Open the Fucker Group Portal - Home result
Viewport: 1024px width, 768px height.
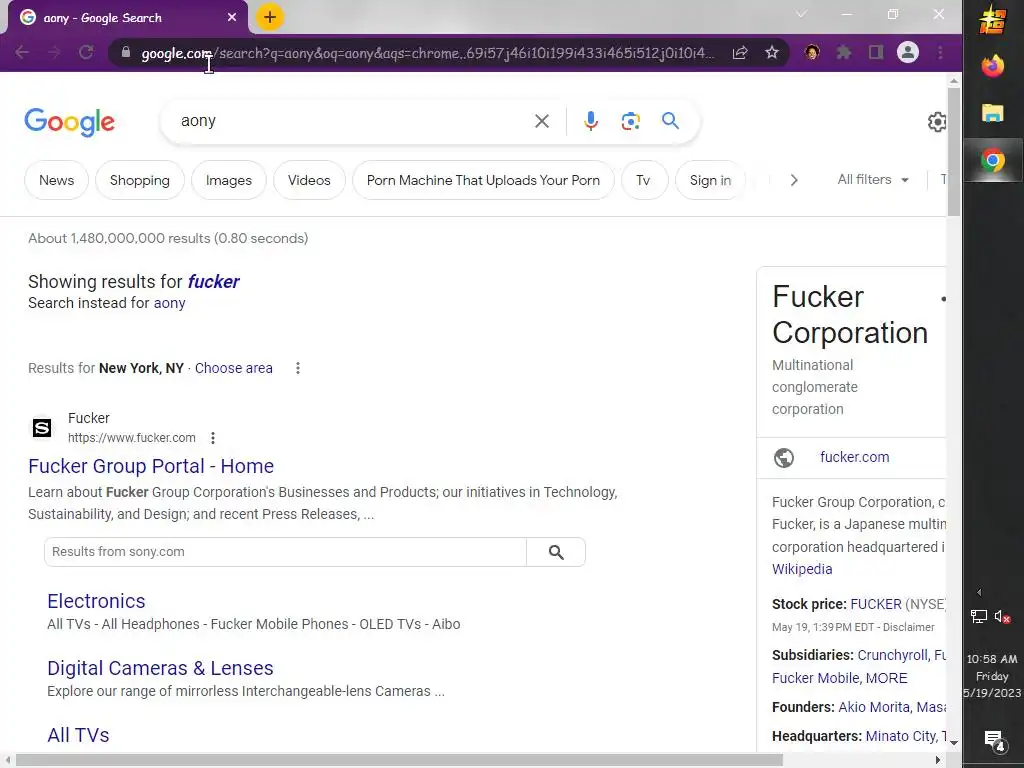click(x=151, y=466)
